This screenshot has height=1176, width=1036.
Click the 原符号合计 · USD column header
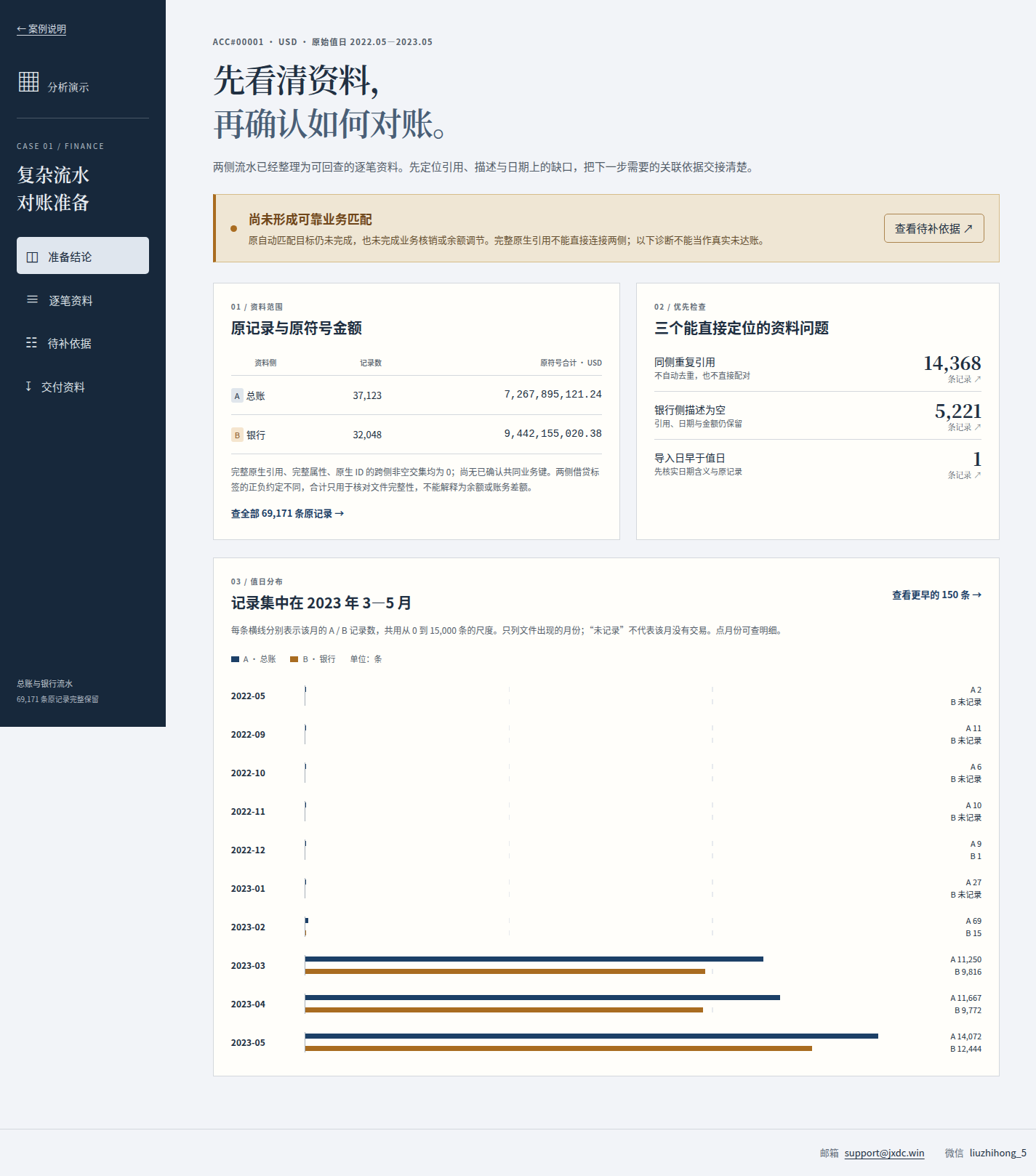click(571, 363)
